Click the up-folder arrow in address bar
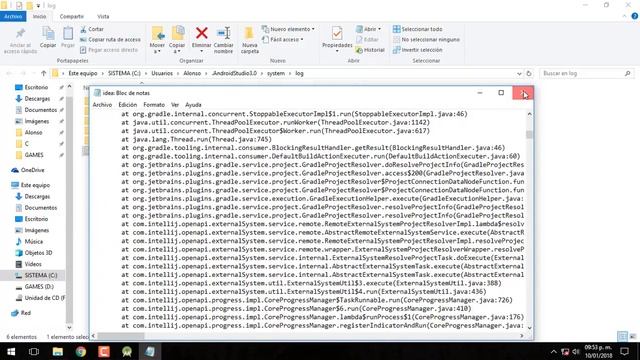 pos(44,73)
